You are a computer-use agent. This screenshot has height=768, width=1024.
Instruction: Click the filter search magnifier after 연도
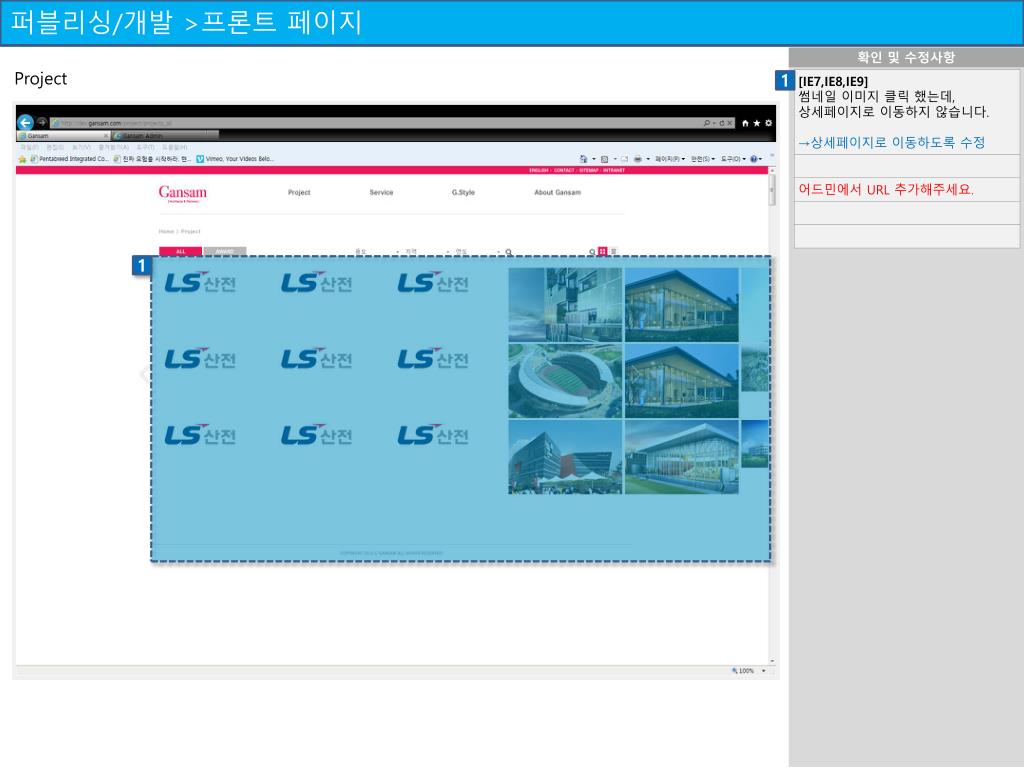tap(509, 252)
